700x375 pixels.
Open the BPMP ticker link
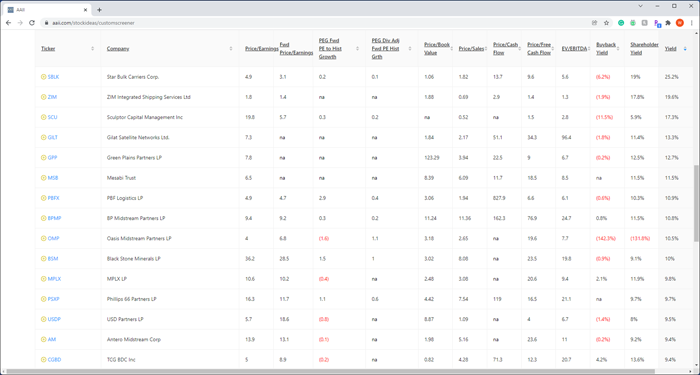tap(54, 218)
